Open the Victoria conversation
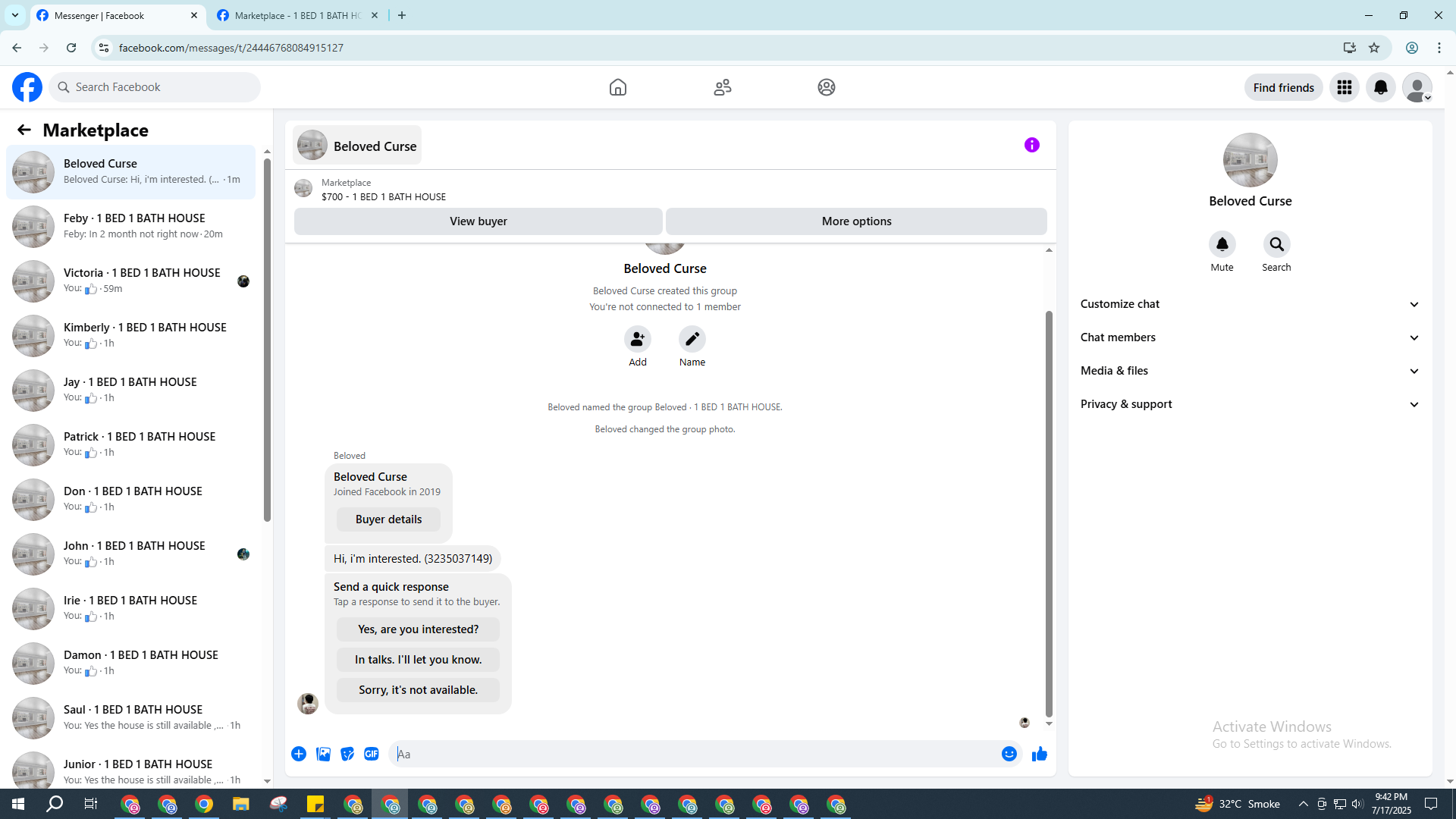This screenshot has height=819, width=1456. pos(130,281)
